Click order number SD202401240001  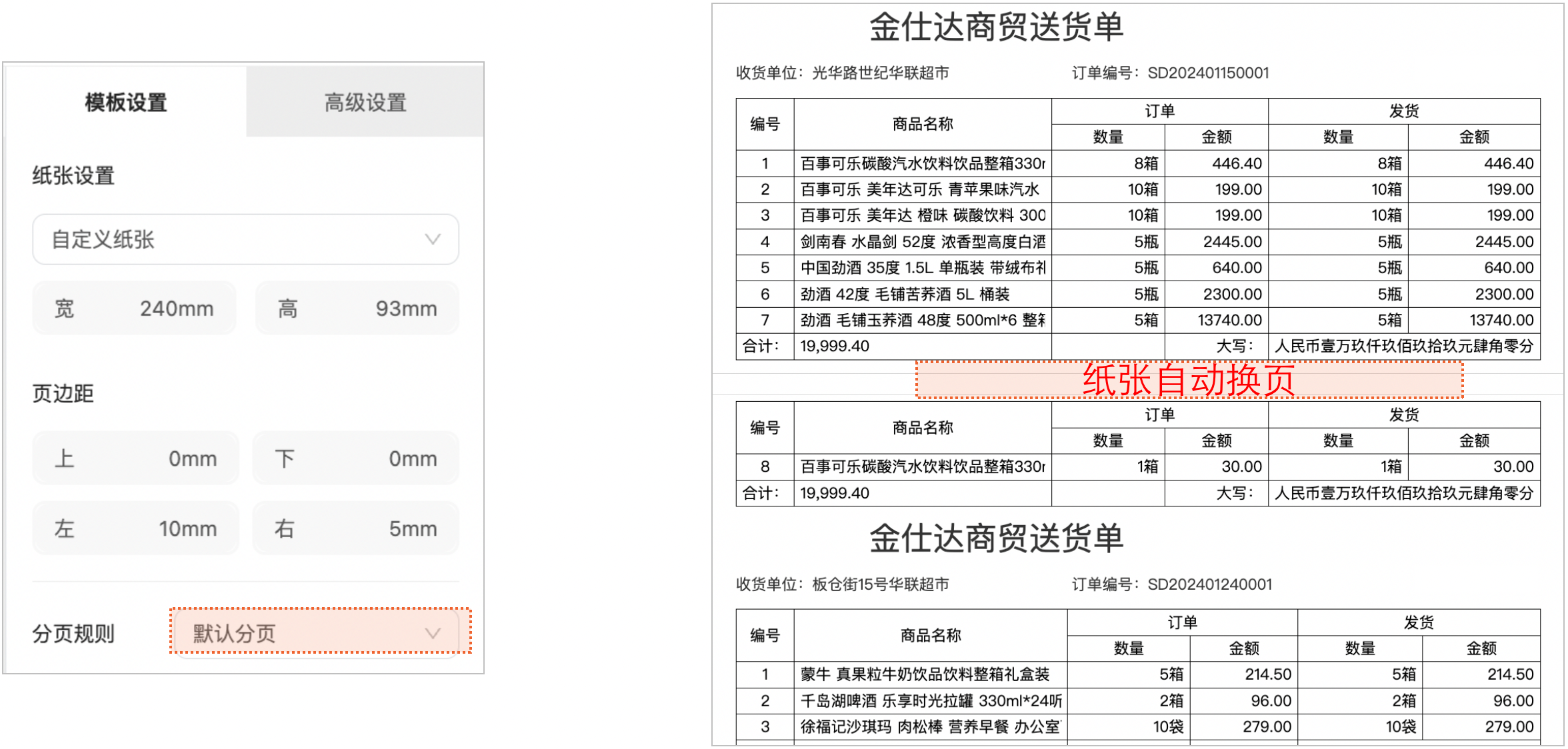pyautogui.click(x=1209, y=584)
